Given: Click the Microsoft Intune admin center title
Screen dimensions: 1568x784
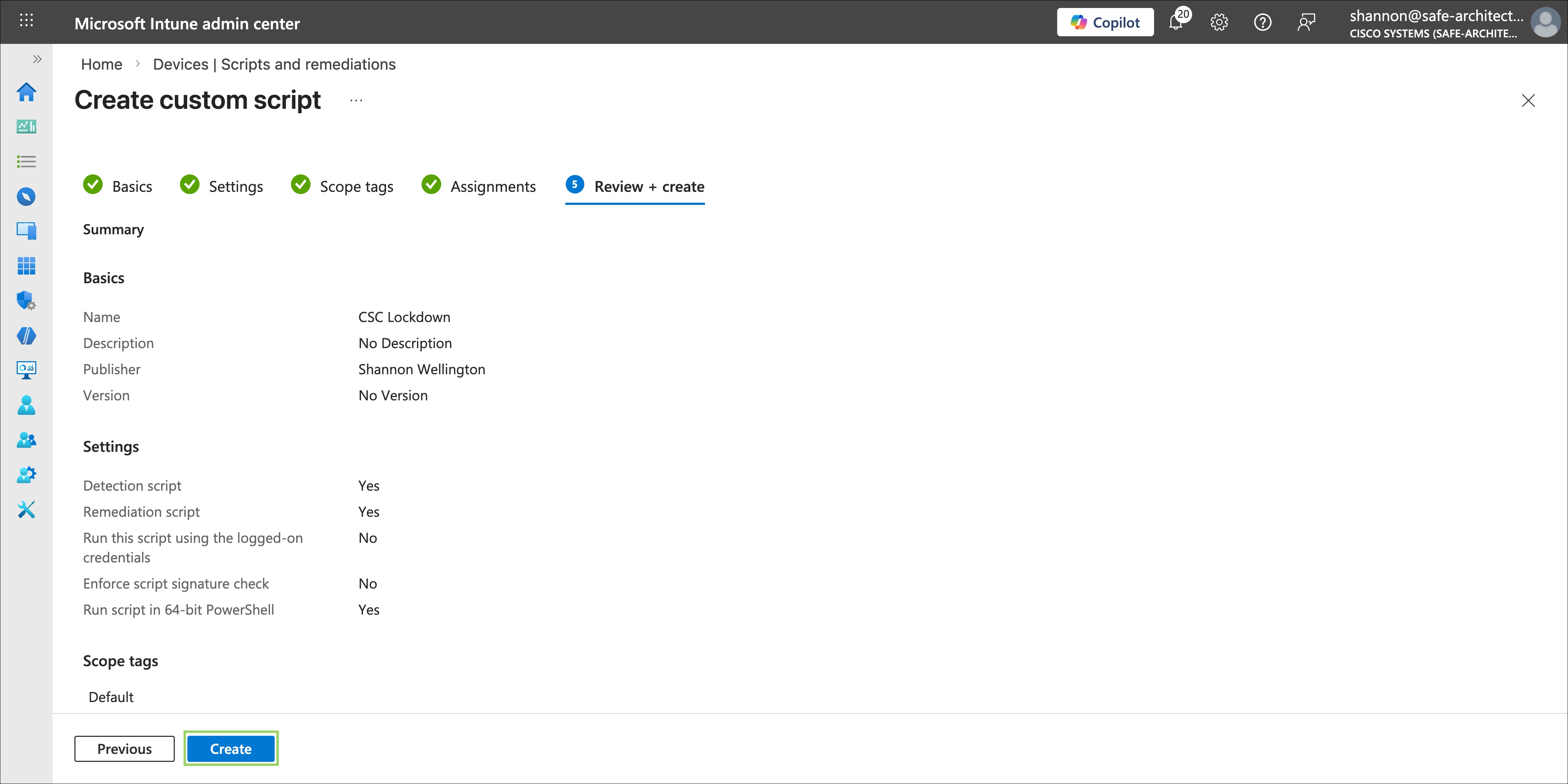Looking at the screenshot, I should pos(187,23).
